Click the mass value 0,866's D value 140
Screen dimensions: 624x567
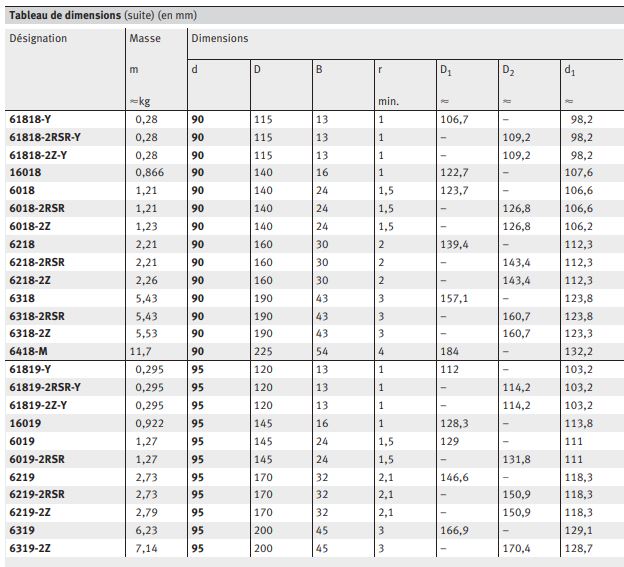click(x=263, y=173)
